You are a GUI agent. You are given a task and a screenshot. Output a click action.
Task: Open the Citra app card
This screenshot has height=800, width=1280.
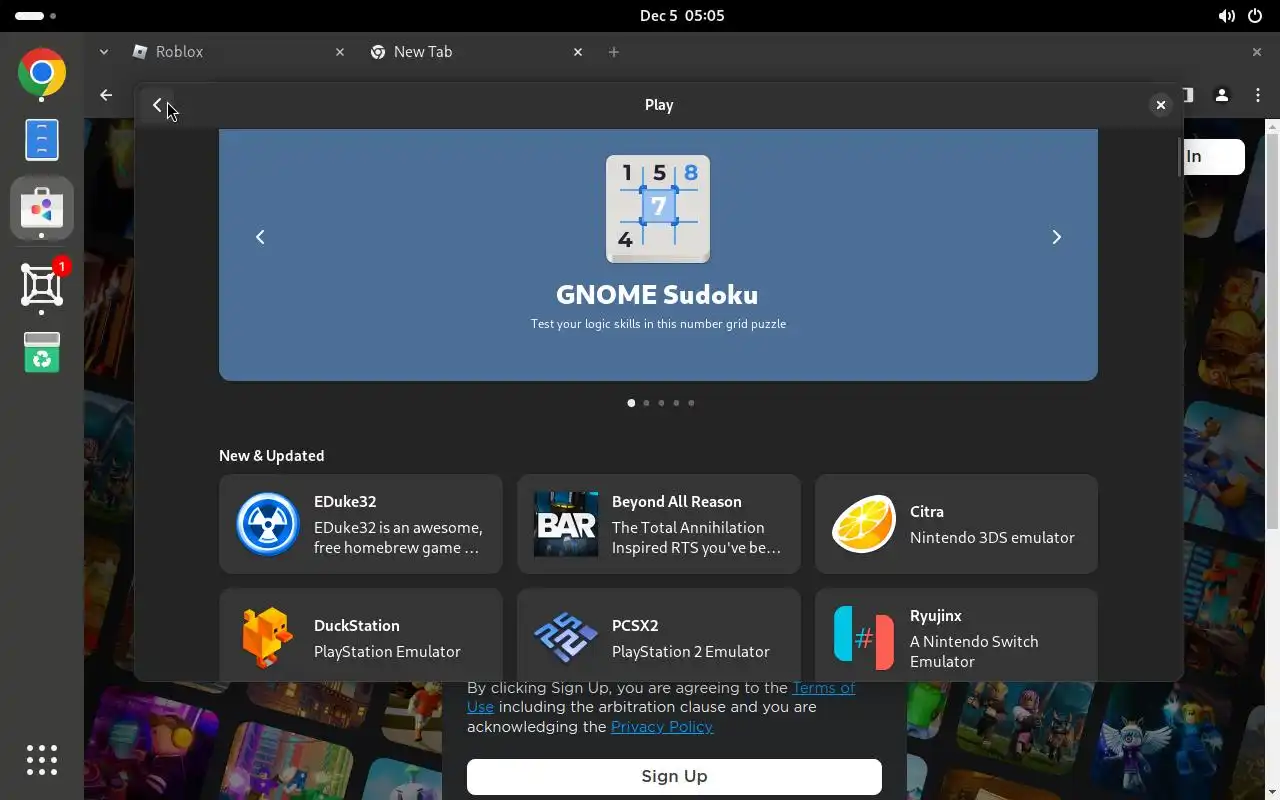tap(956, 524)
